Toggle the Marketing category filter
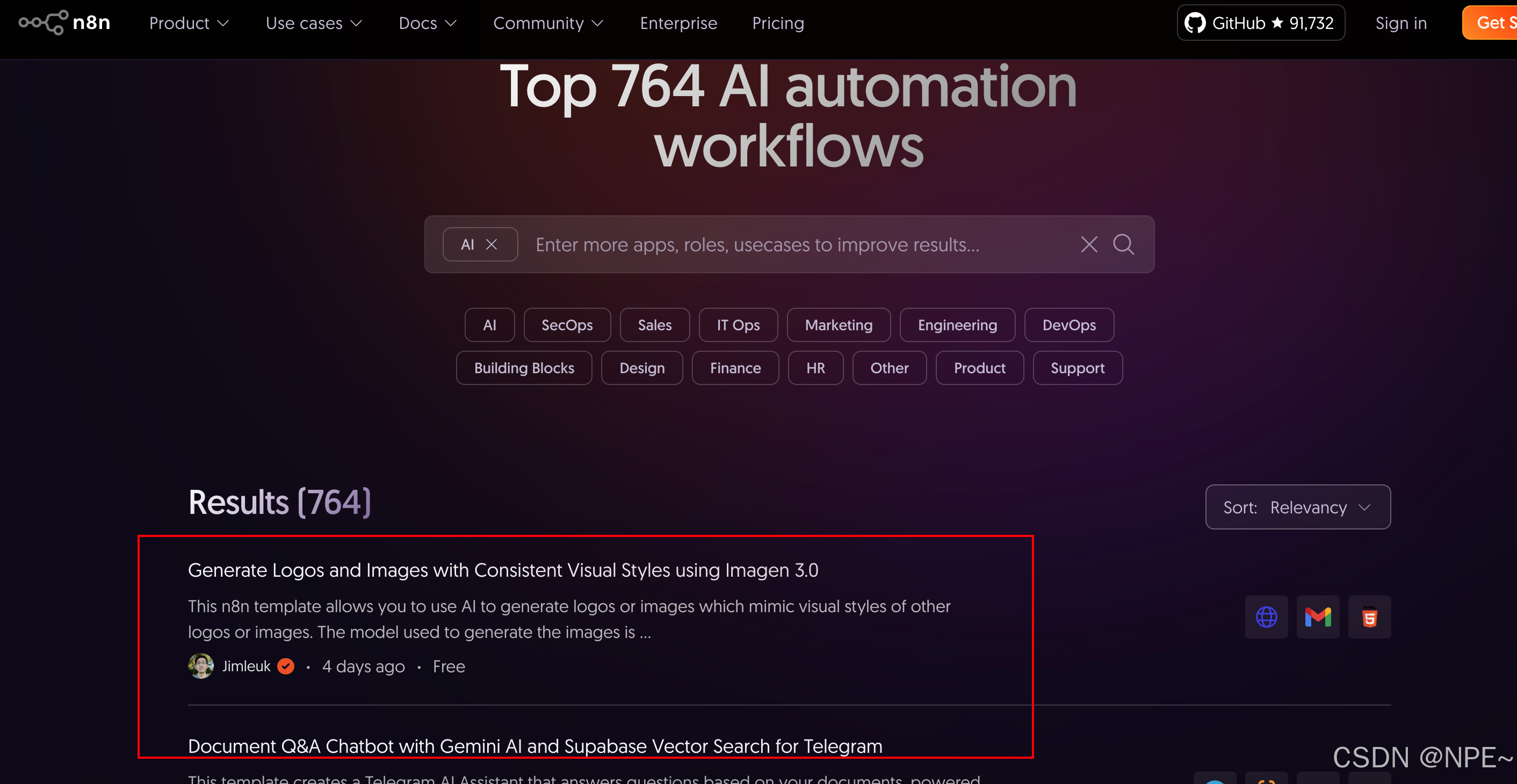 [838, 325]
